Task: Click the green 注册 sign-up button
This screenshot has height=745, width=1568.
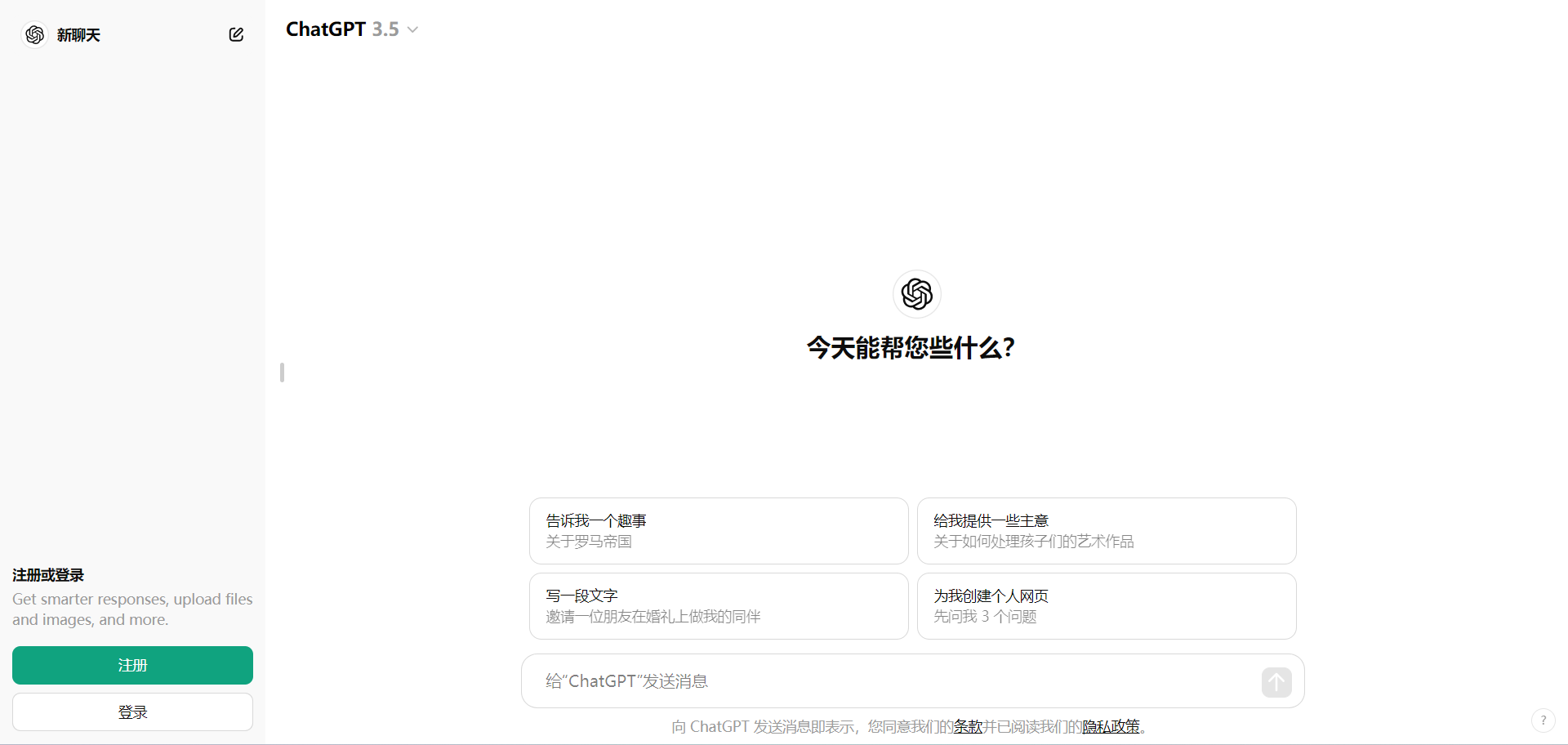Action: coord(132,665)
